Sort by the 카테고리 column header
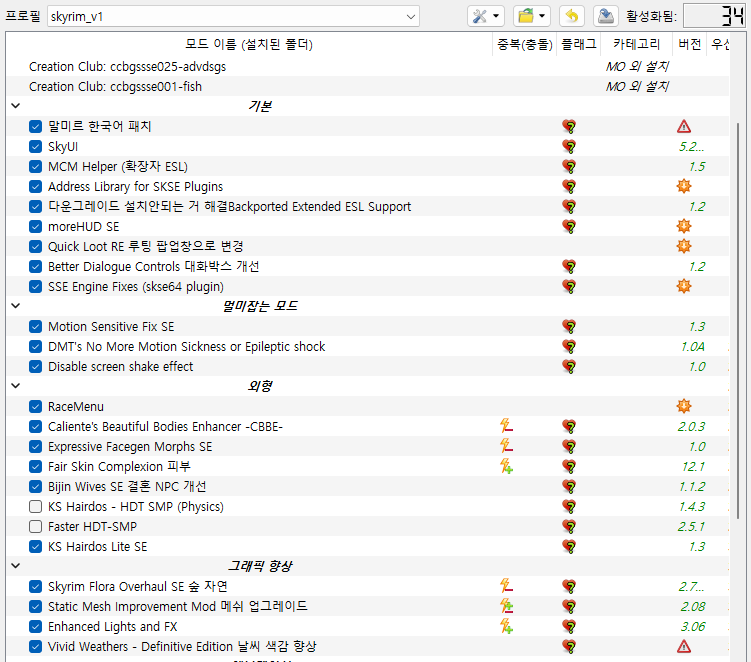Image resolution: width=751 pixels, height=662 pixels. 637,45
